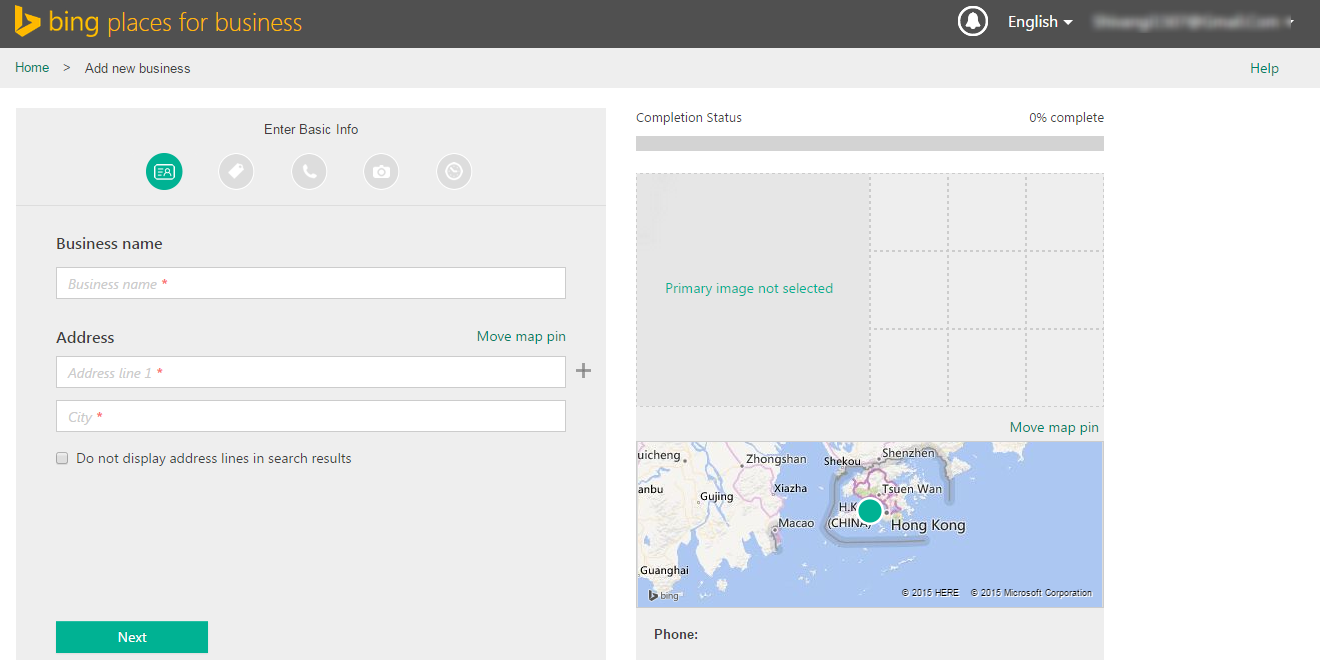This screenshot has height=660, width=1320.
Task: Click the Bing logo on the map
Action: pos(663,595)
